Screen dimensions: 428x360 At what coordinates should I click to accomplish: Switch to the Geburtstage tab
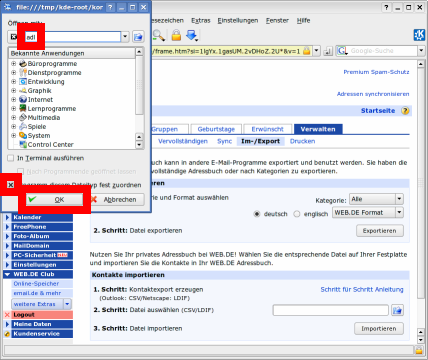pos(216,129)
